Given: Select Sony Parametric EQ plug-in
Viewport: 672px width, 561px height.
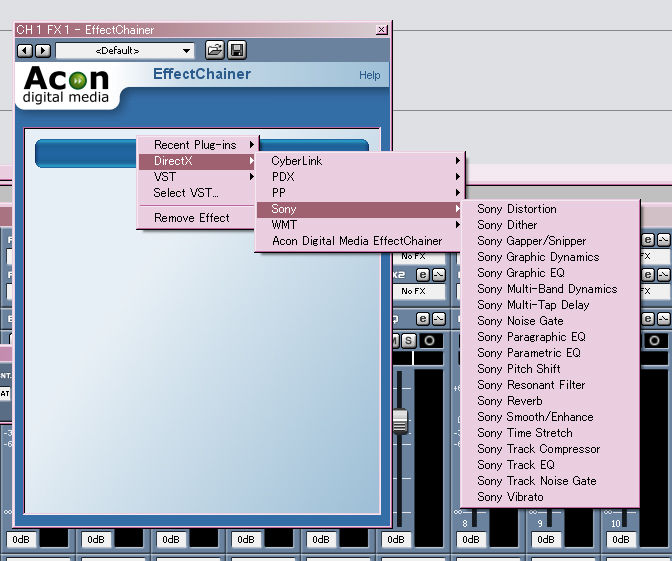Looking at the screenshot, I should 550,353.
